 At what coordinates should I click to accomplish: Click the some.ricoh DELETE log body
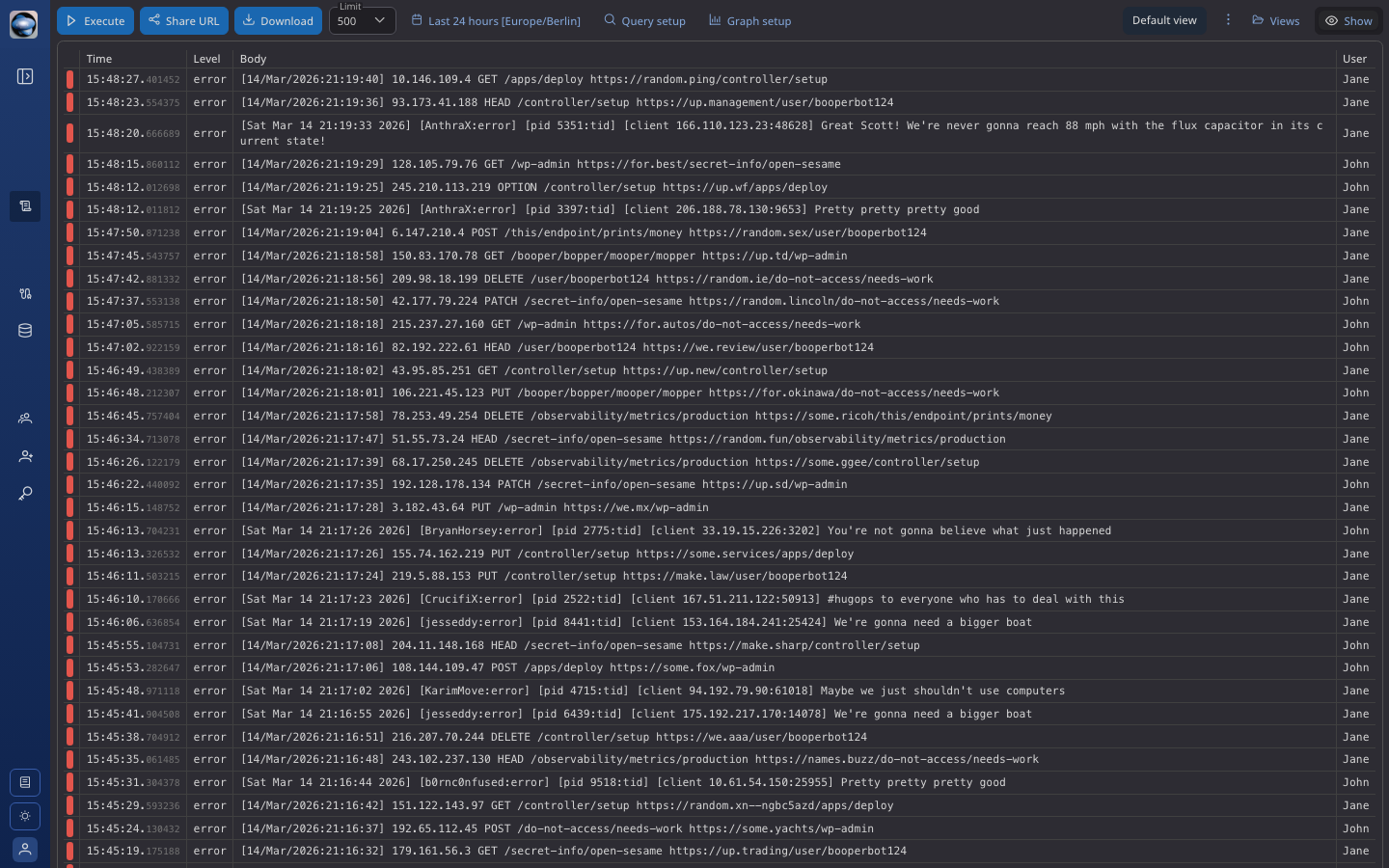click(646, 416)
